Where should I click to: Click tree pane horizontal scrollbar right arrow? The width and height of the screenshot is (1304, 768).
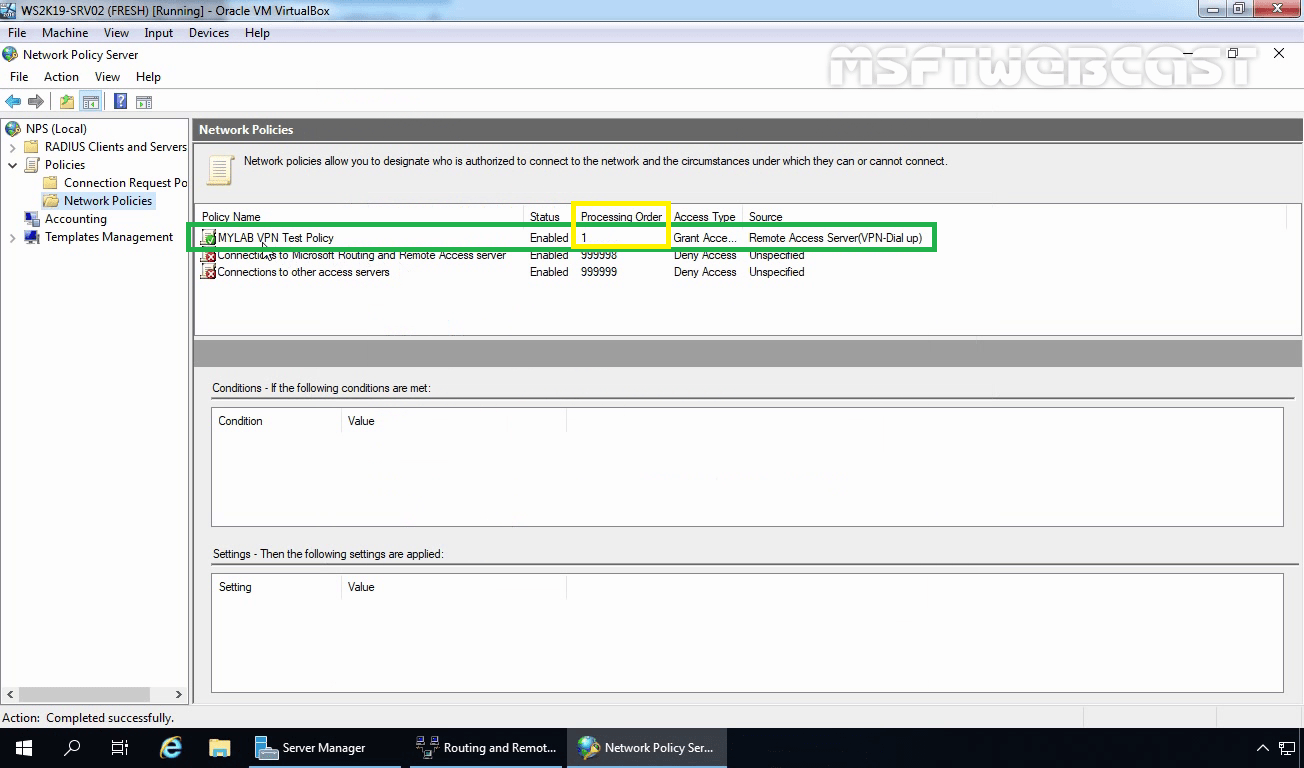pos(179,694)
